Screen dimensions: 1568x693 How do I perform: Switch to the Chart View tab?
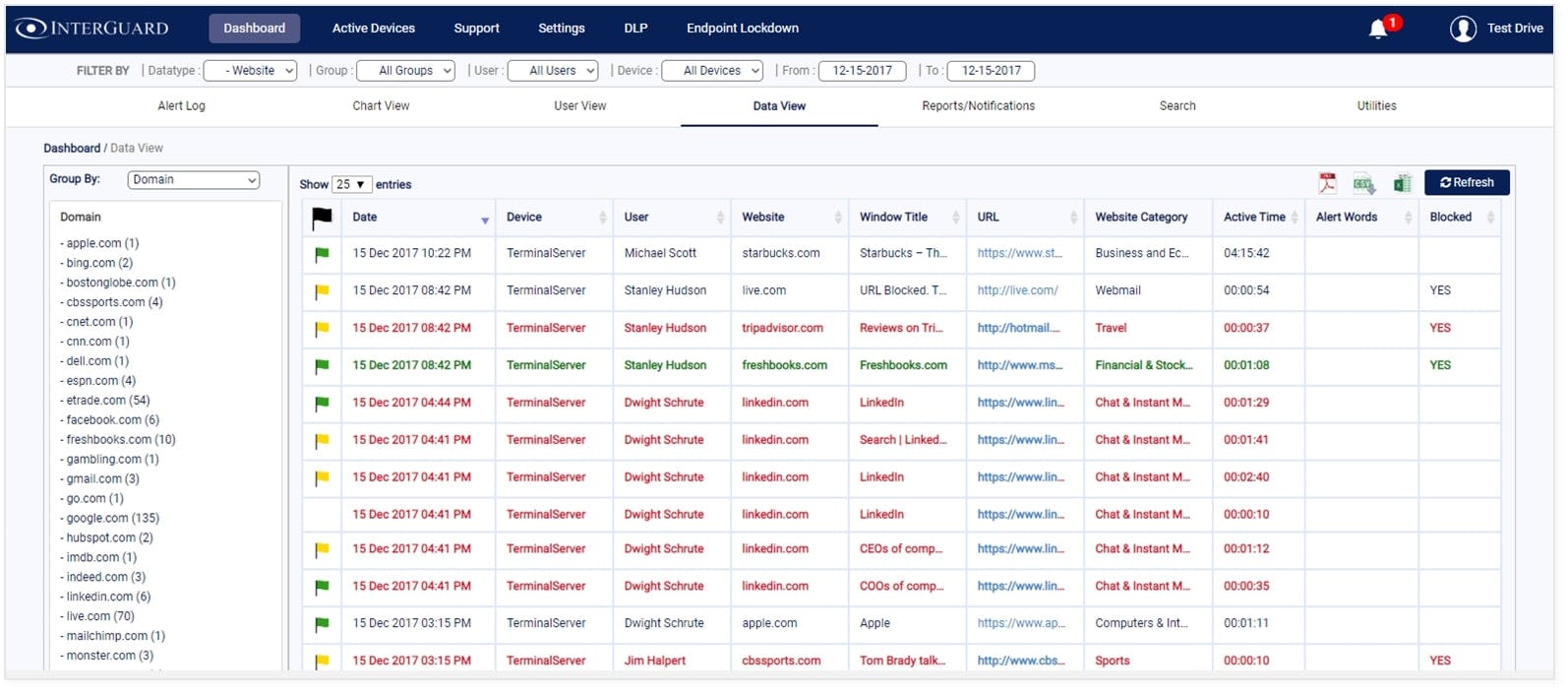point(381,106)
